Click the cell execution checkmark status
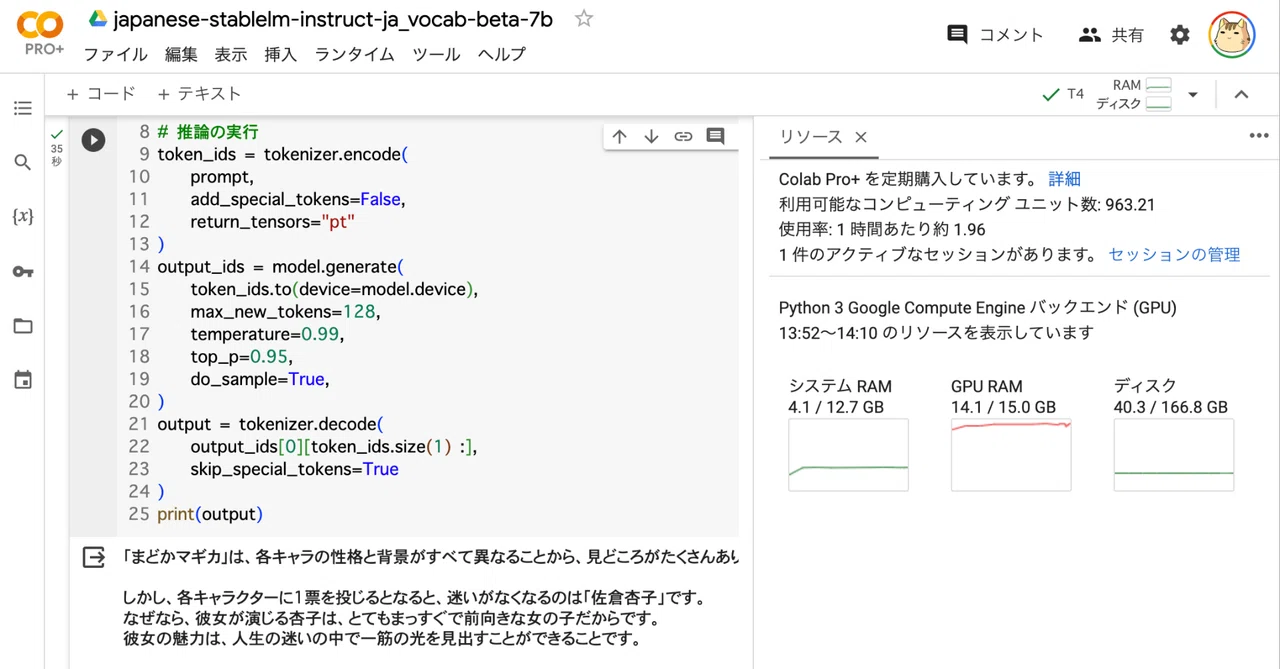Image resolution: width=1280 pixels, height=669 pixels. (57, 134)
